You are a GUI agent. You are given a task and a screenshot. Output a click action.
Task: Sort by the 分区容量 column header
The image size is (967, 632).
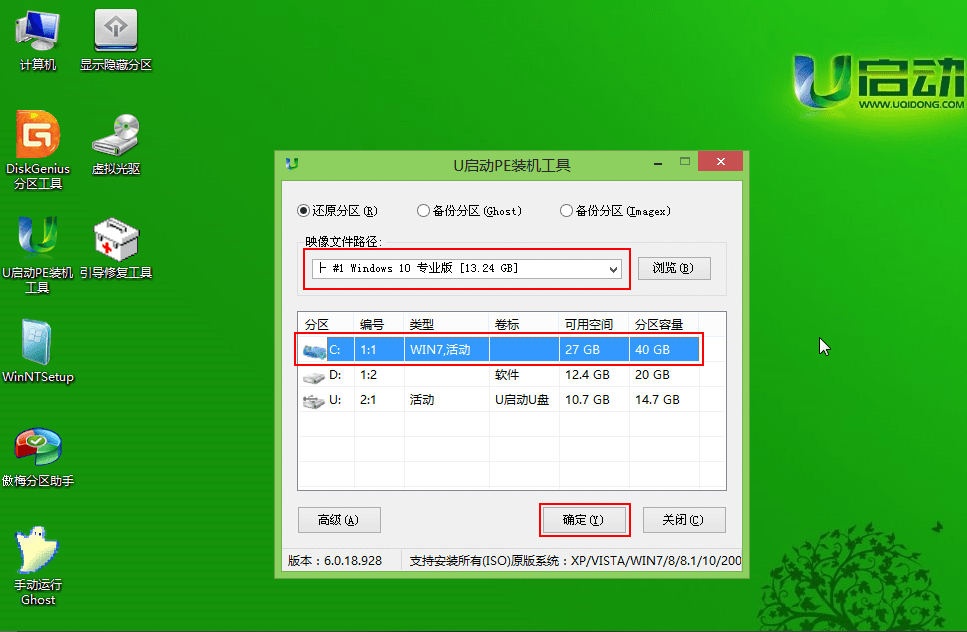point(664,324)
